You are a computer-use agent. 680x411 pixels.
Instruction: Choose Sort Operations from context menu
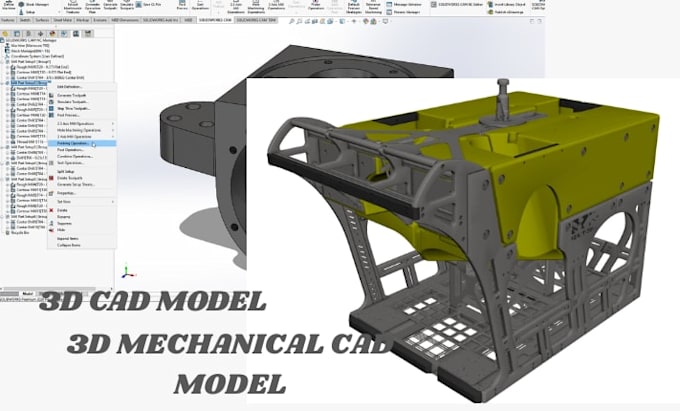[x=82, y=163]
